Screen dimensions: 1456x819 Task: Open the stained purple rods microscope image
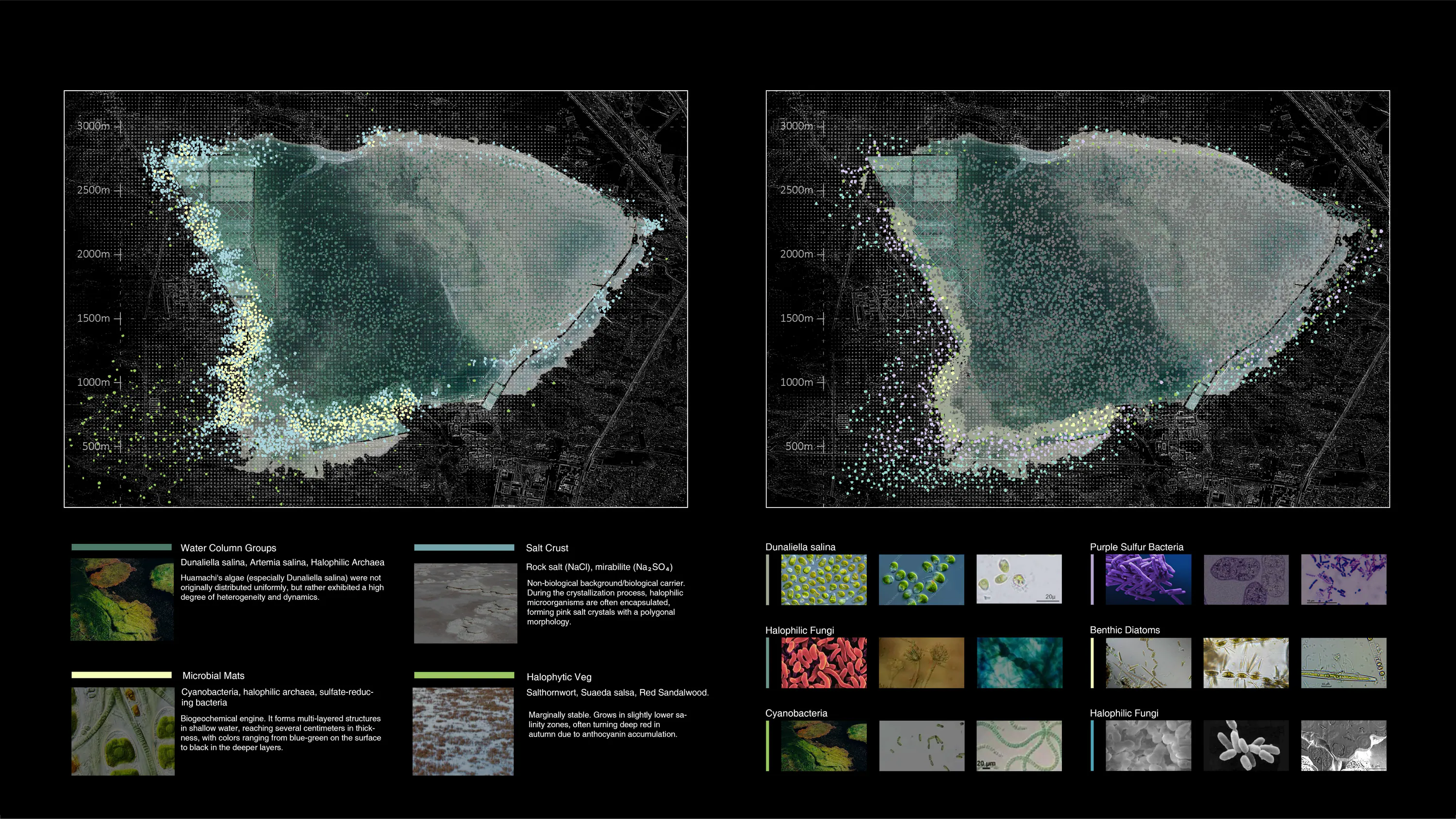click(x=1343, y=579)
